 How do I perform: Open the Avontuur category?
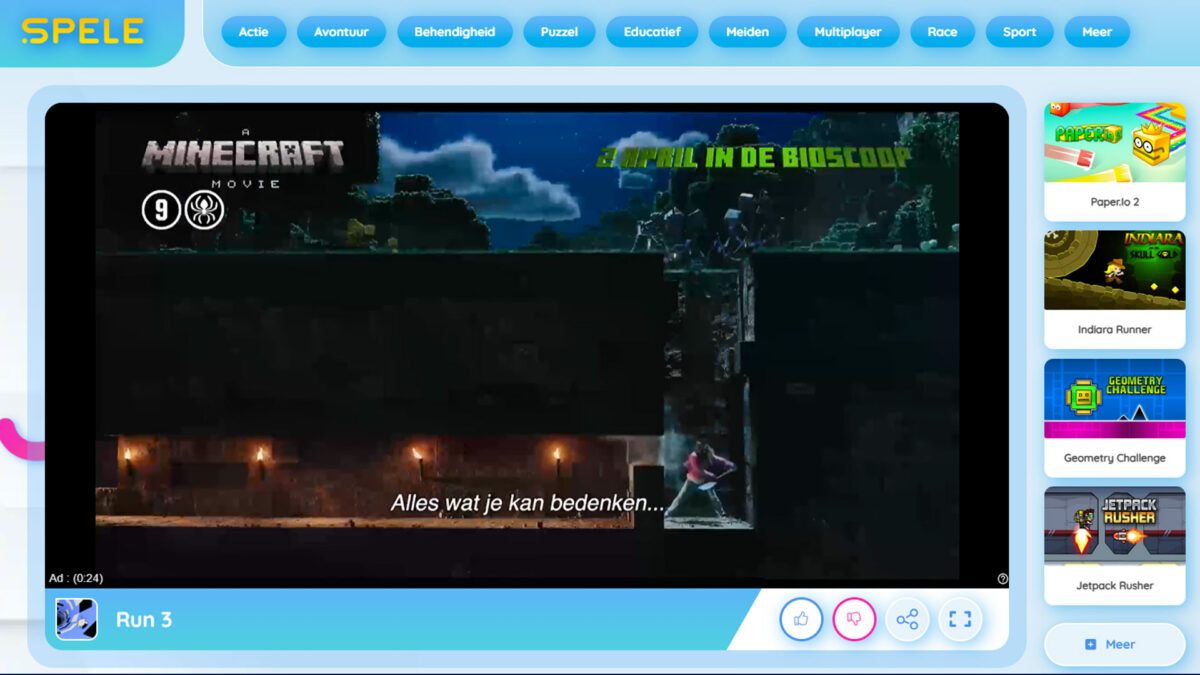click(341, 32)
